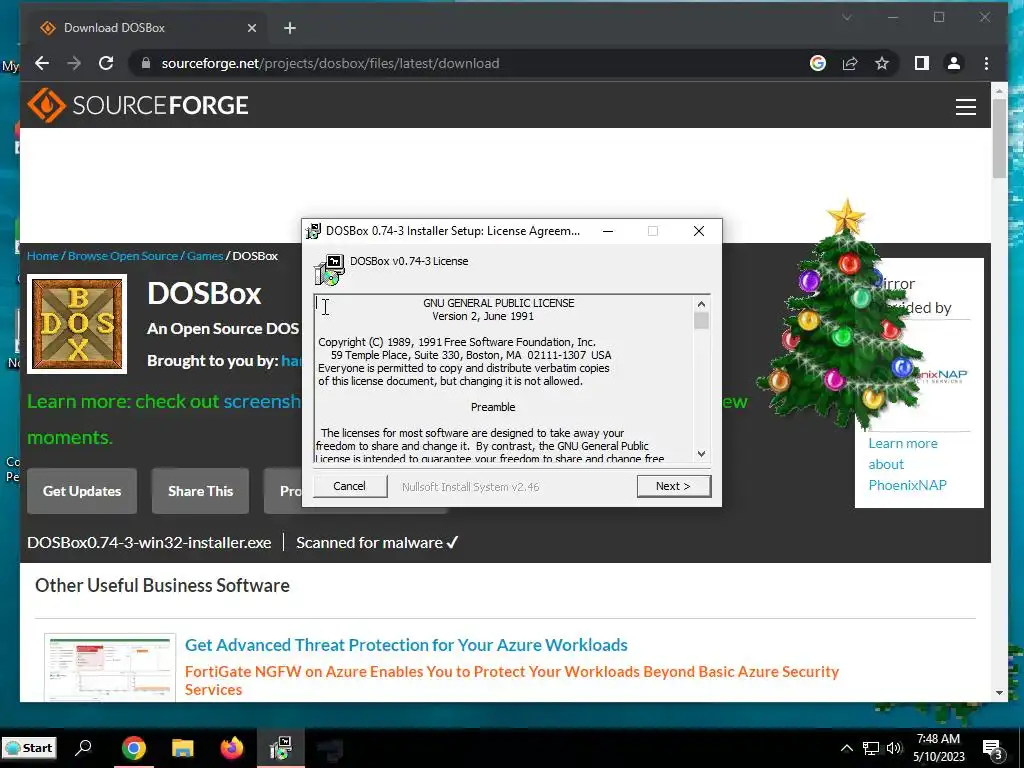The height and width of the screenshot is (768, 1024).
Task: Click the license text scrollbar thumb
Action: tap(701, 321)
